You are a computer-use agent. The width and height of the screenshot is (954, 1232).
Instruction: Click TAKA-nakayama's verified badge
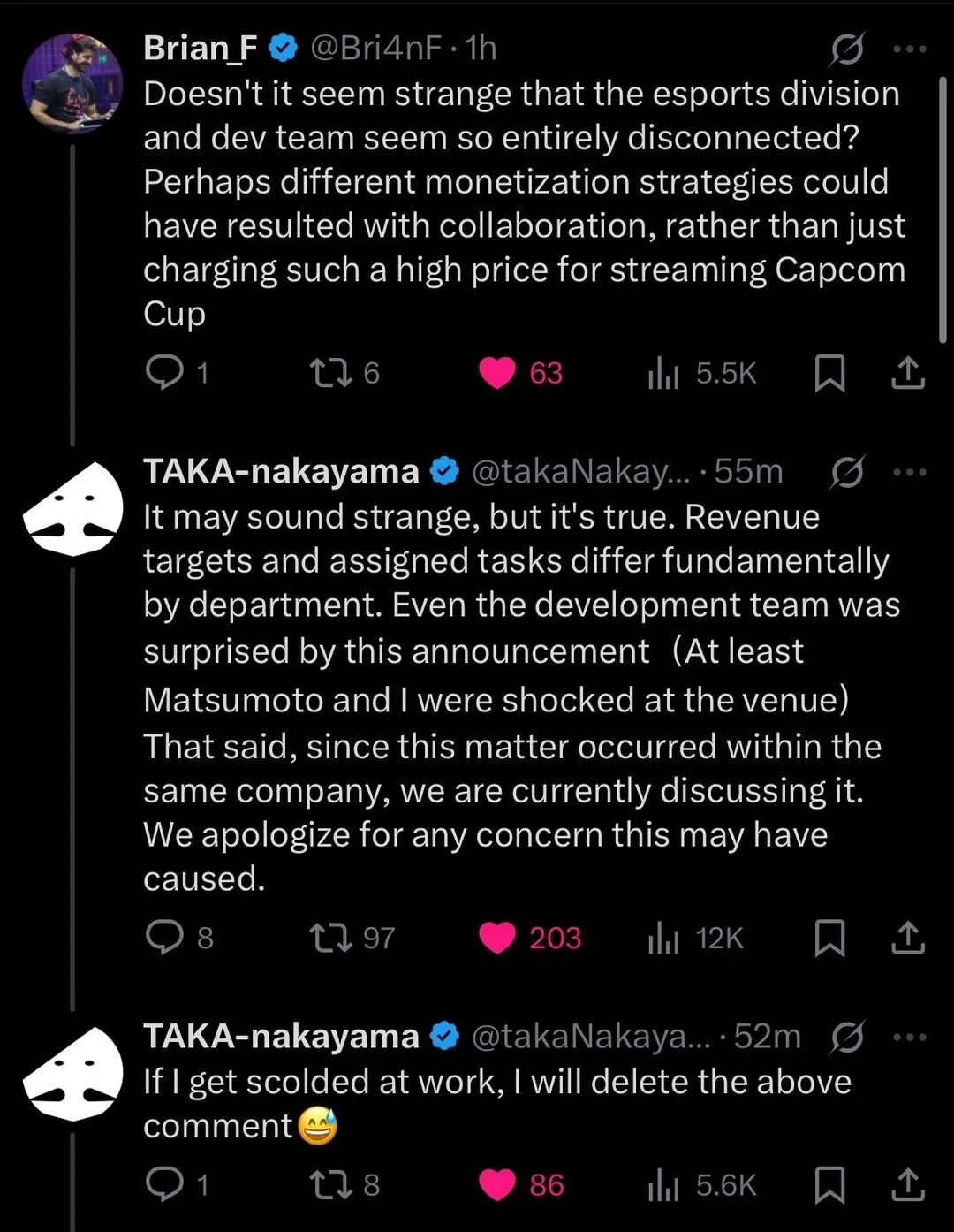[x=444, y=471]
